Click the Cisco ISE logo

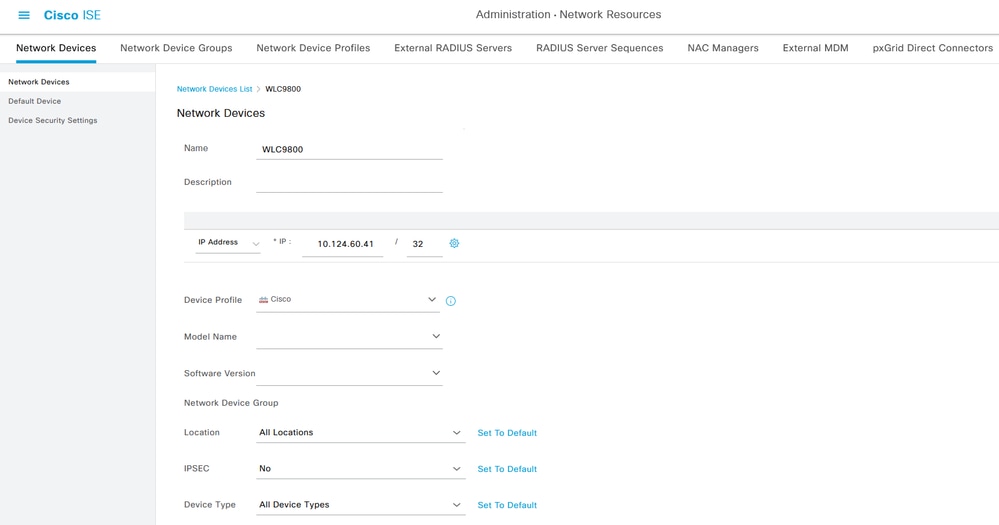click(x=72, y=15)
